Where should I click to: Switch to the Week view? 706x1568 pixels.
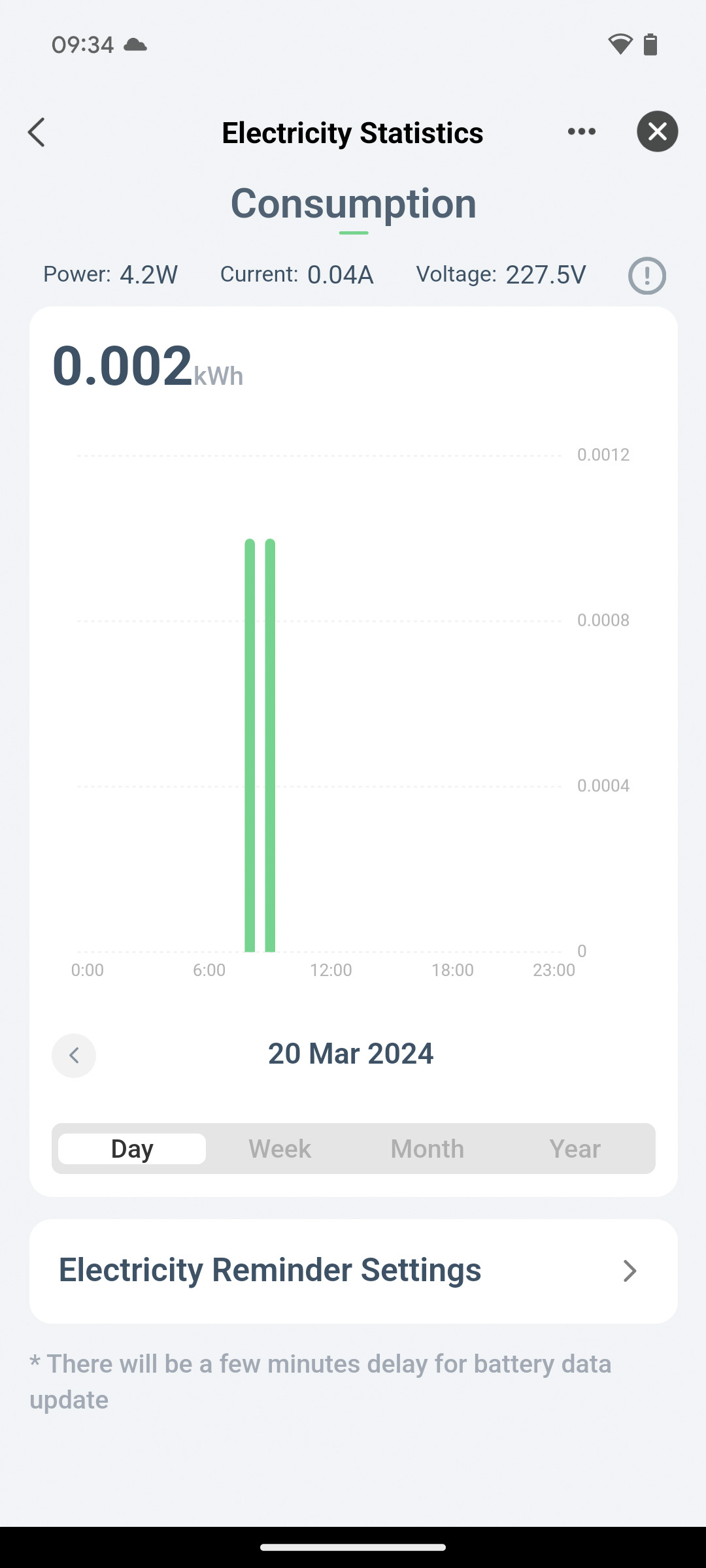click(x=280, y=1149)
